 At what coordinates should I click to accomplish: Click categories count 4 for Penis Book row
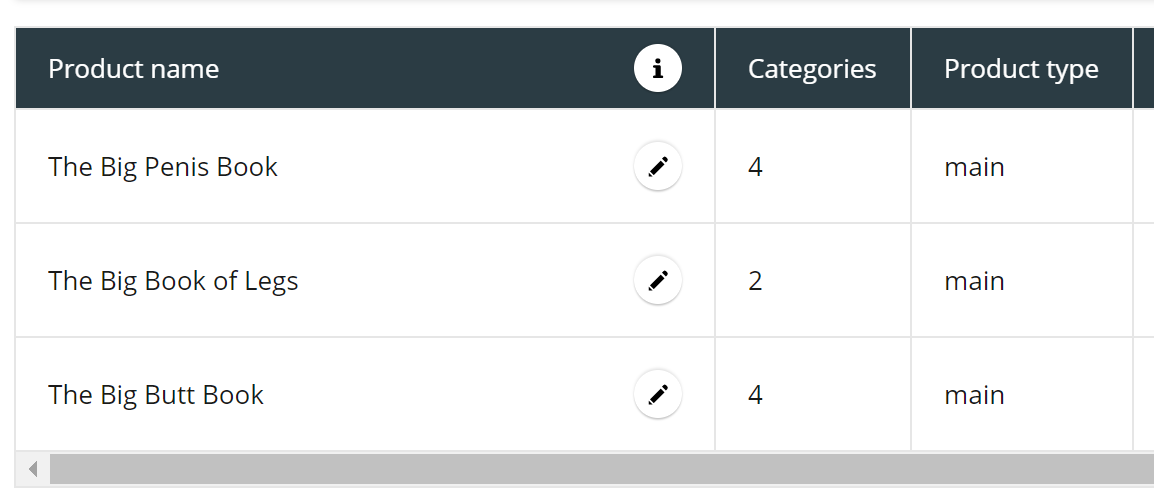click(755, 167)
